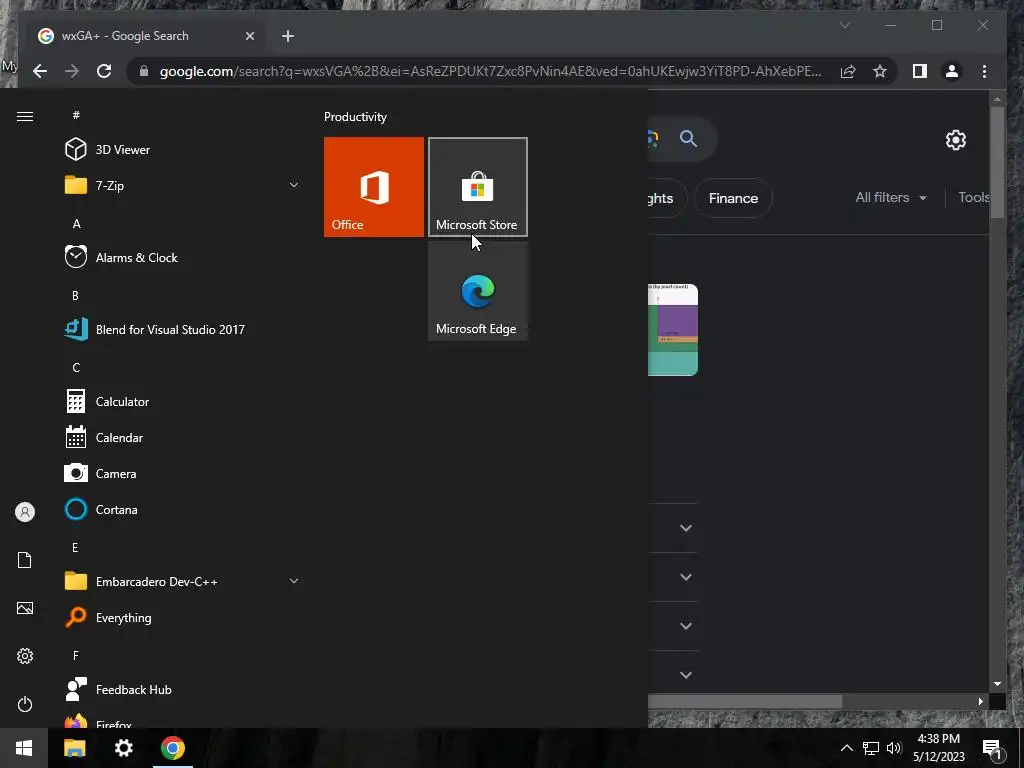Open the user account icon in Start
1024x768 pixels.
tap(25, 512)
